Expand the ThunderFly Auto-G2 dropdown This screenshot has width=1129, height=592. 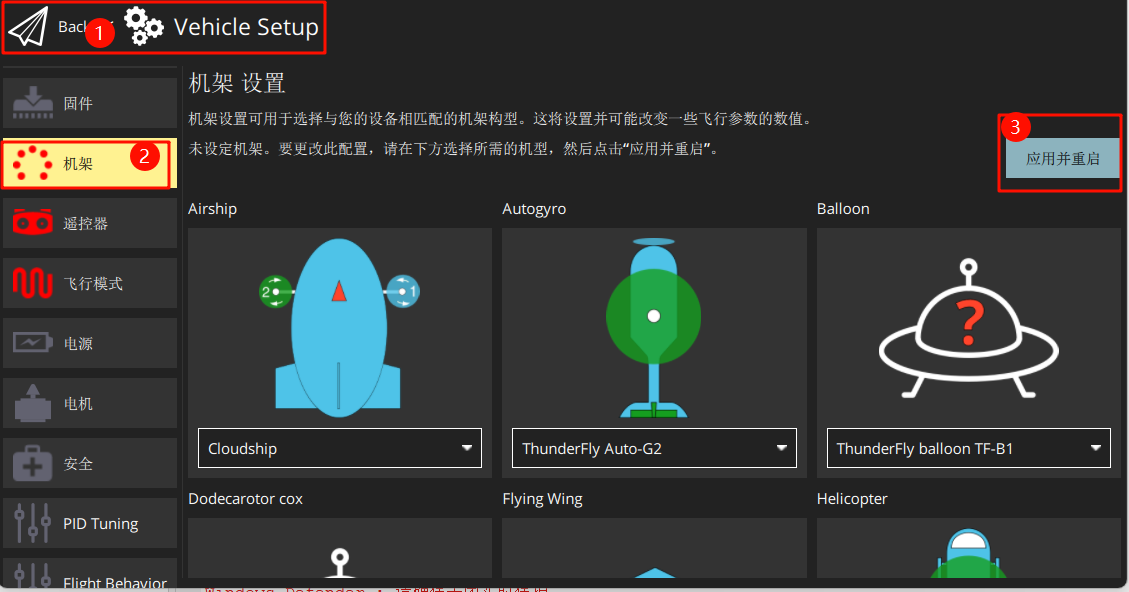654,448
